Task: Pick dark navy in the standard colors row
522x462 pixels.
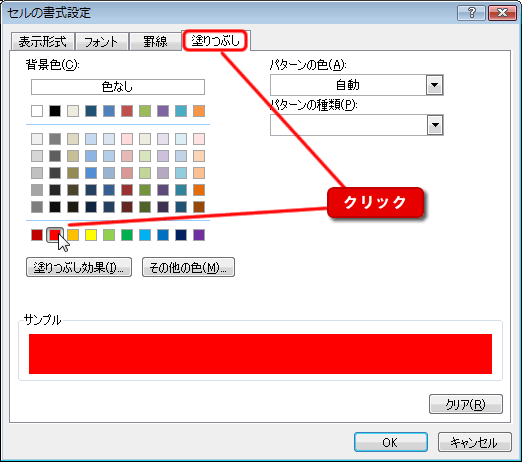Action: [x=181, y=235]
